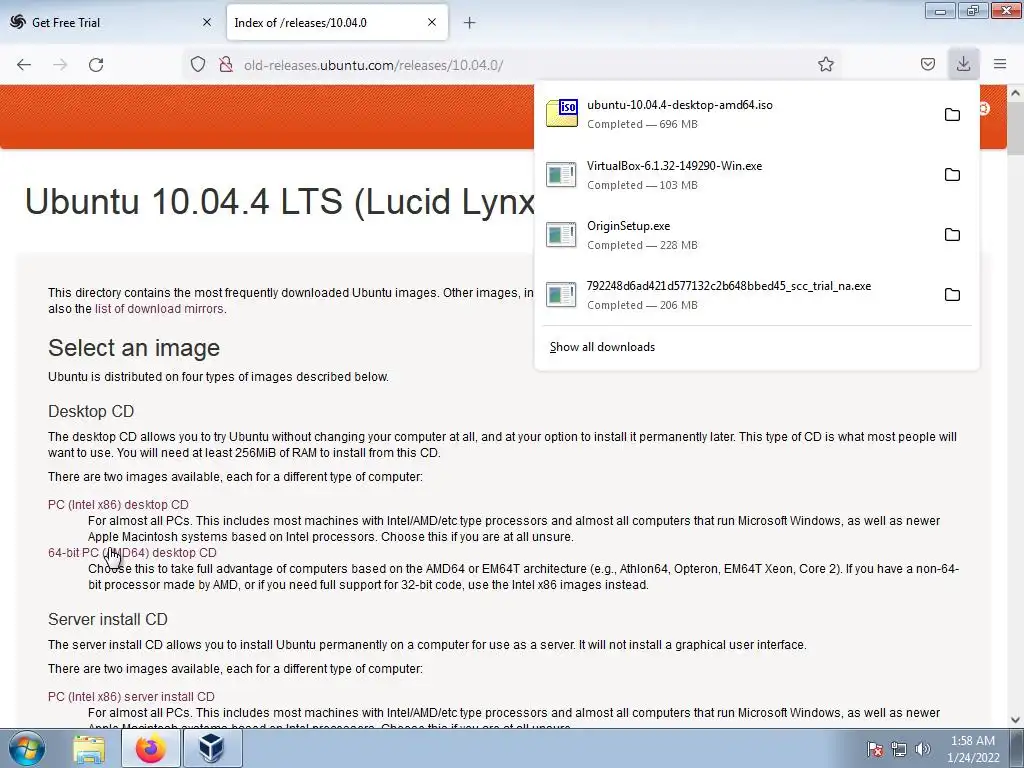Click the scc_trial exe file icon
The width and height of the screenshot is (1024, 768).
coord(562,295)
